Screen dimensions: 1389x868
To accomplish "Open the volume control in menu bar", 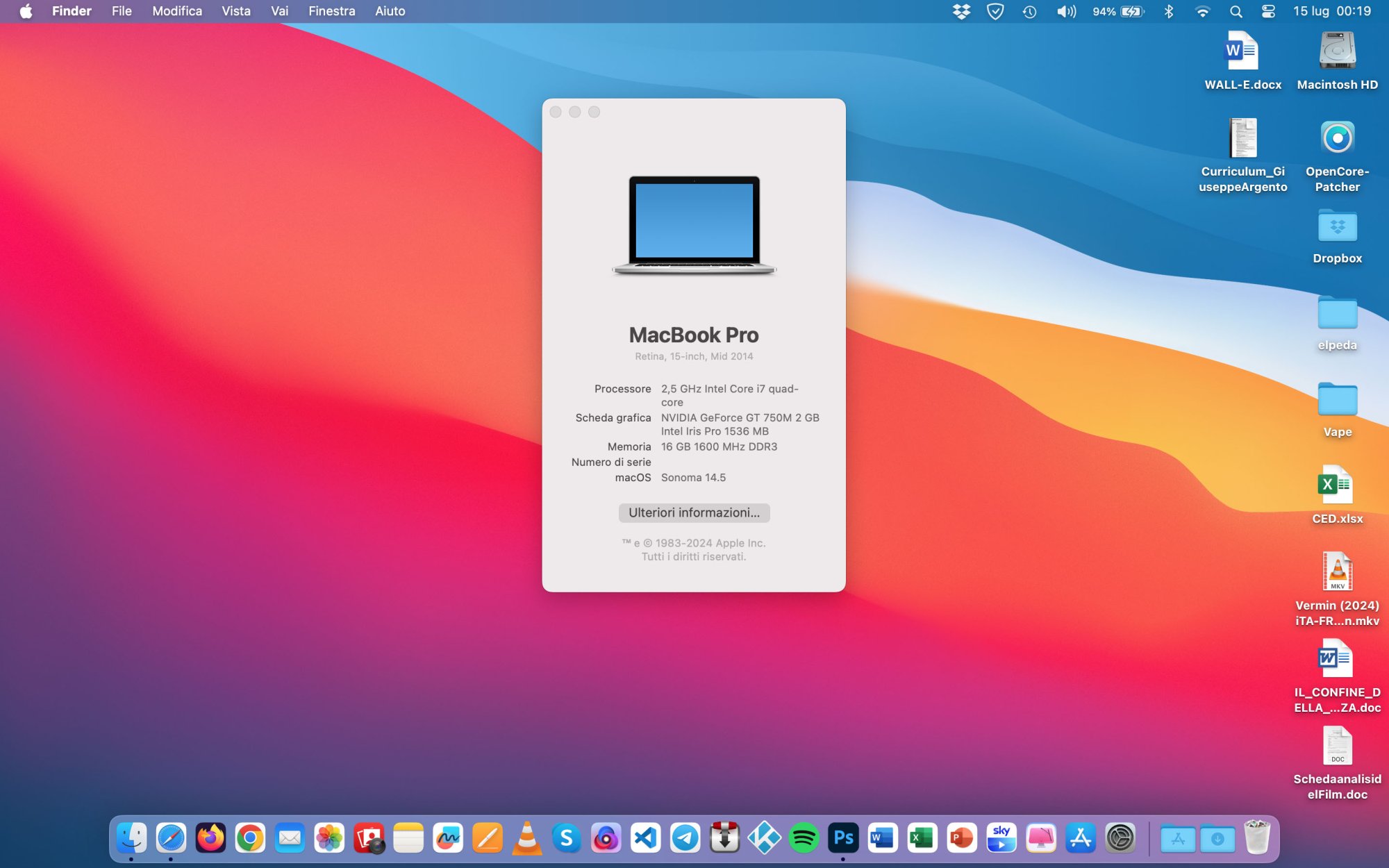I will click(x=1065, y=11).
